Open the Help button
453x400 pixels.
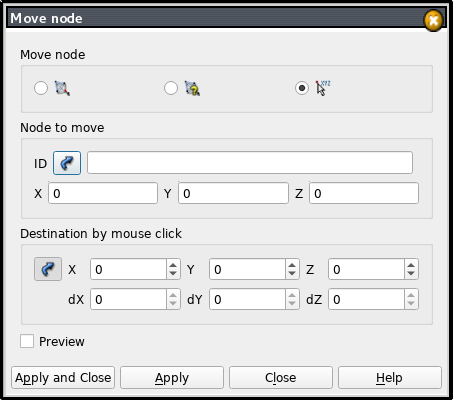tap(390, 378)
